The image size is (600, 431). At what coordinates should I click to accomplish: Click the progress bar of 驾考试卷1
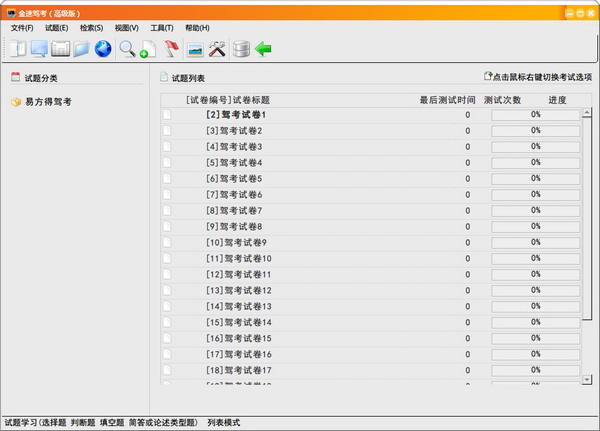(x=535, y=114)
